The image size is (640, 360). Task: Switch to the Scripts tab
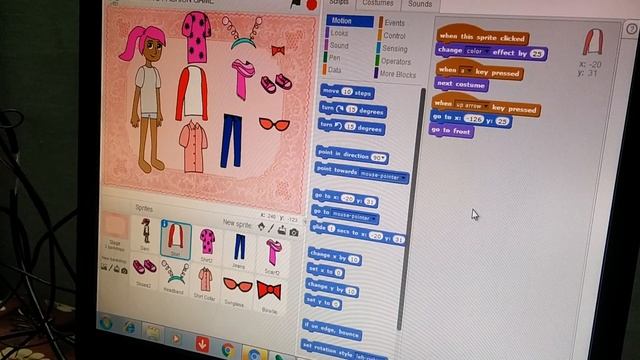tap(339, 2)
